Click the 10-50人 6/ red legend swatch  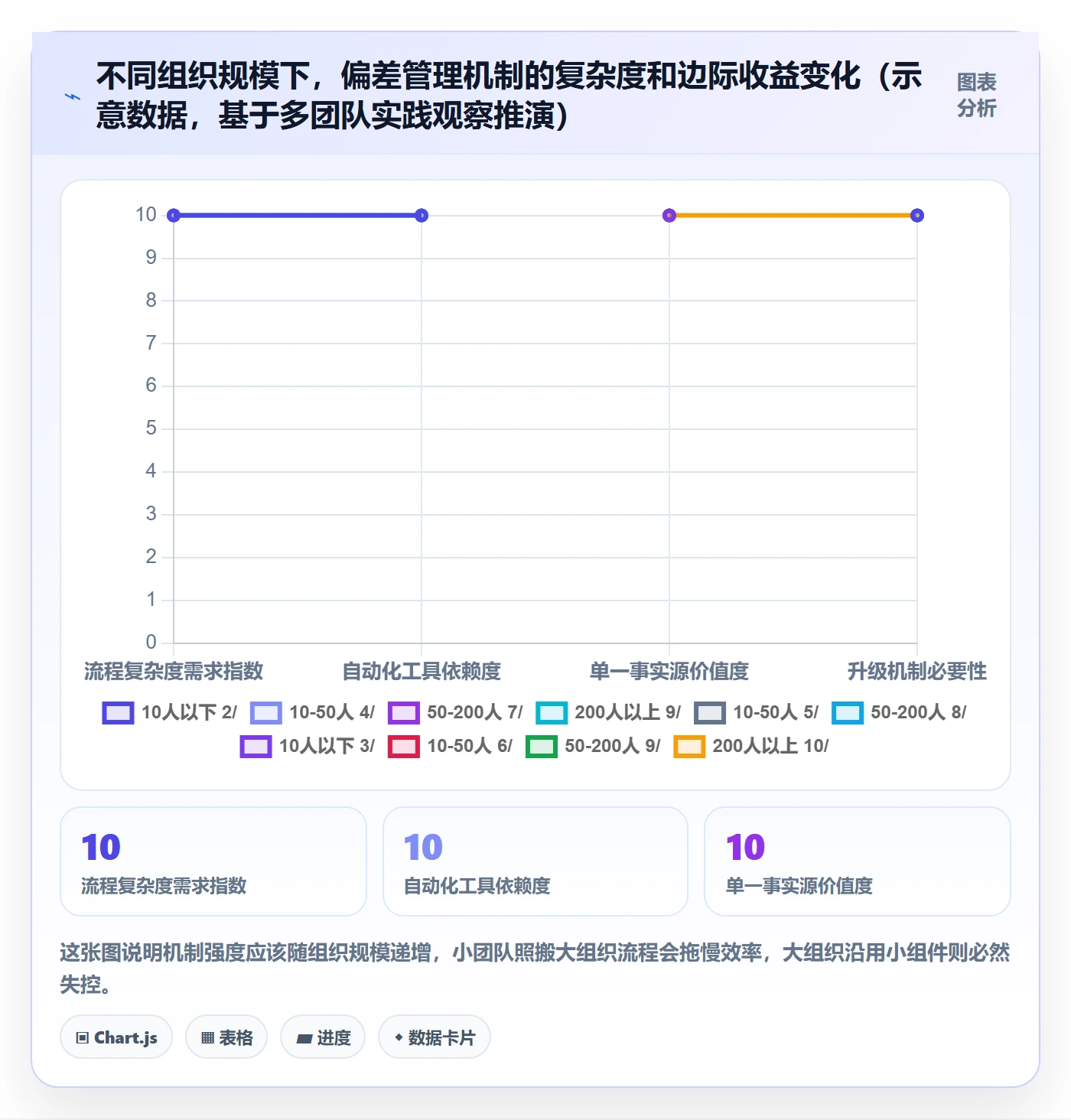pos(403,746)
